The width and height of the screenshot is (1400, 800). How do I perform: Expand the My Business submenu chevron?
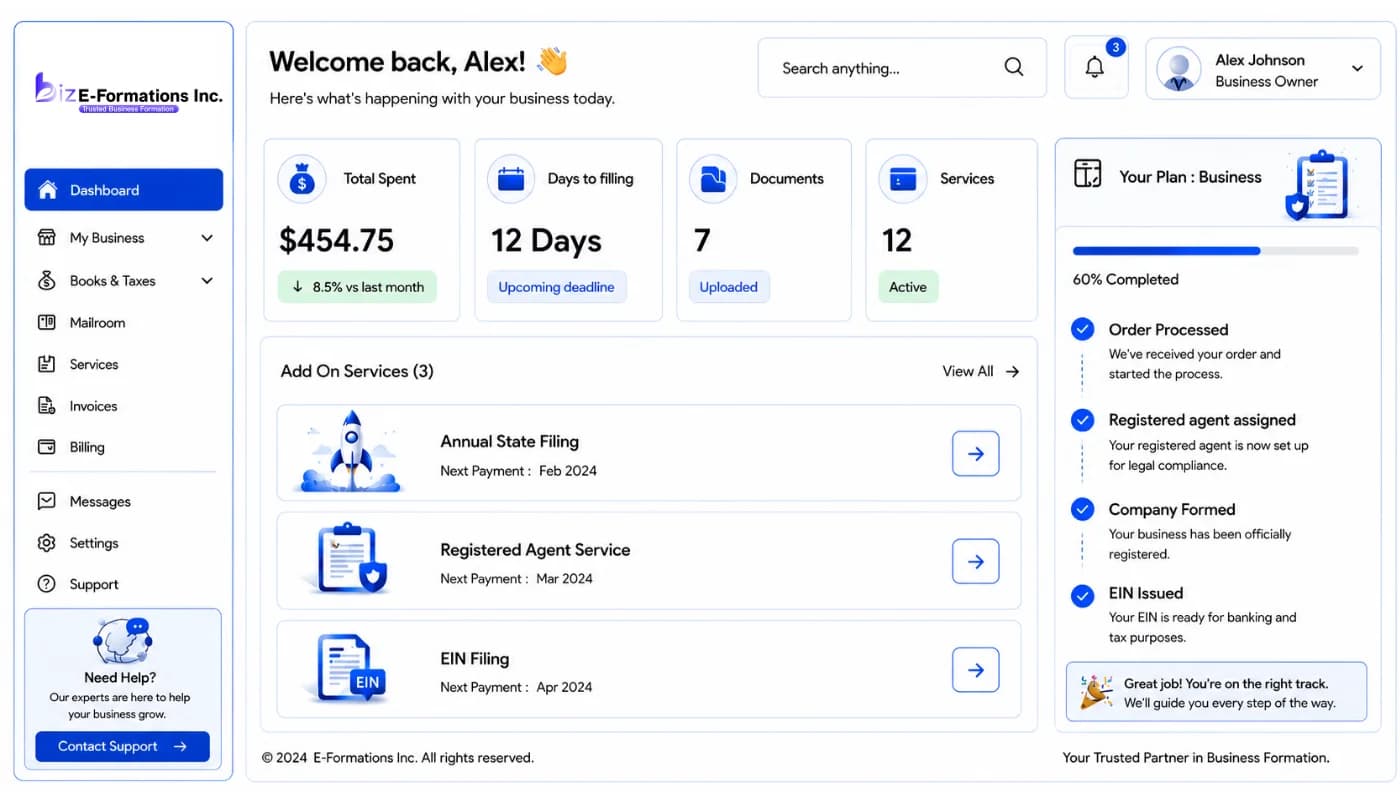pyautogui.click(x=207, y=238)
